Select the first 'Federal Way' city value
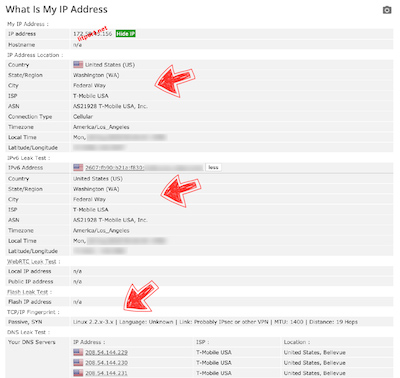Viewport: 400px width, 378px height. pos(89,86)
